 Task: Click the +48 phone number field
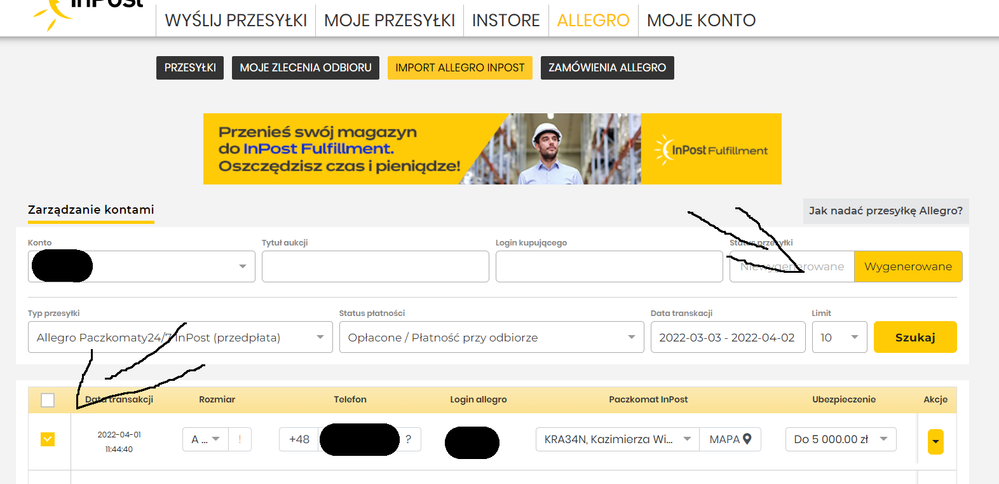coord(350,439)
